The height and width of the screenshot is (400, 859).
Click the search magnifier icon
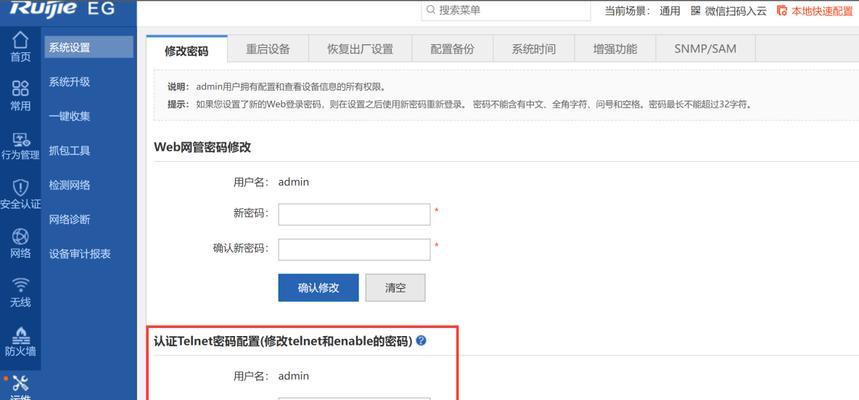tap(431, 10)
